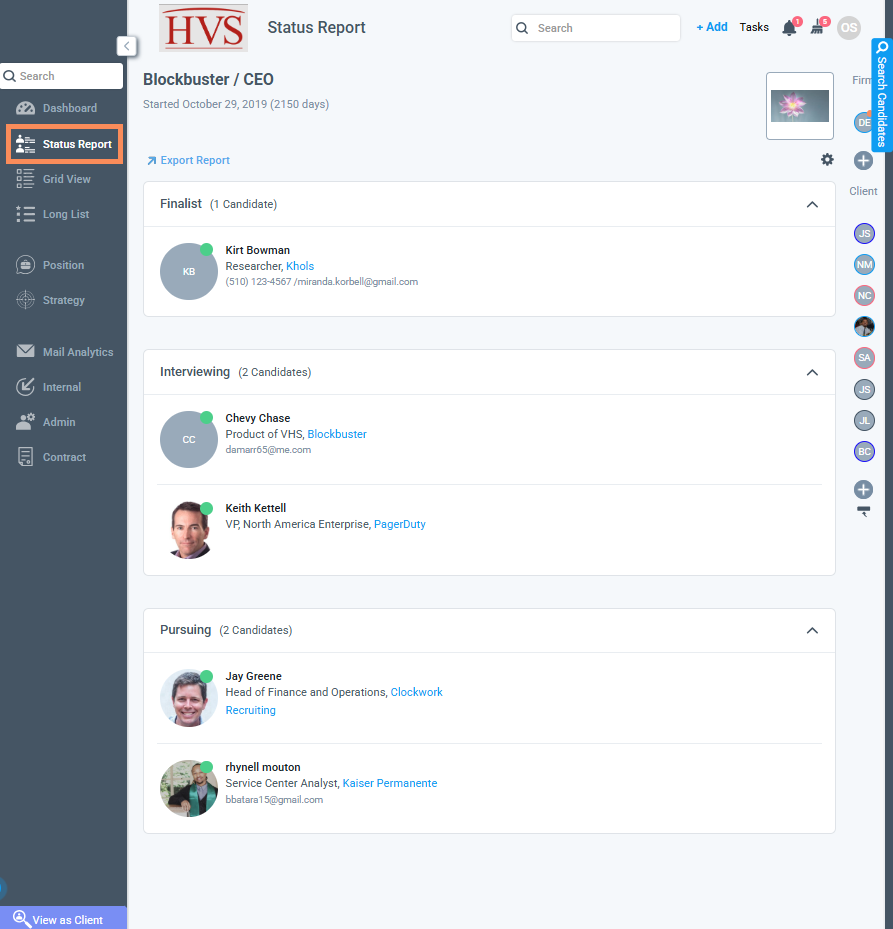893x929 pixels.
Task: Click the Internal sidebar icon
Action: coord(25,387)
